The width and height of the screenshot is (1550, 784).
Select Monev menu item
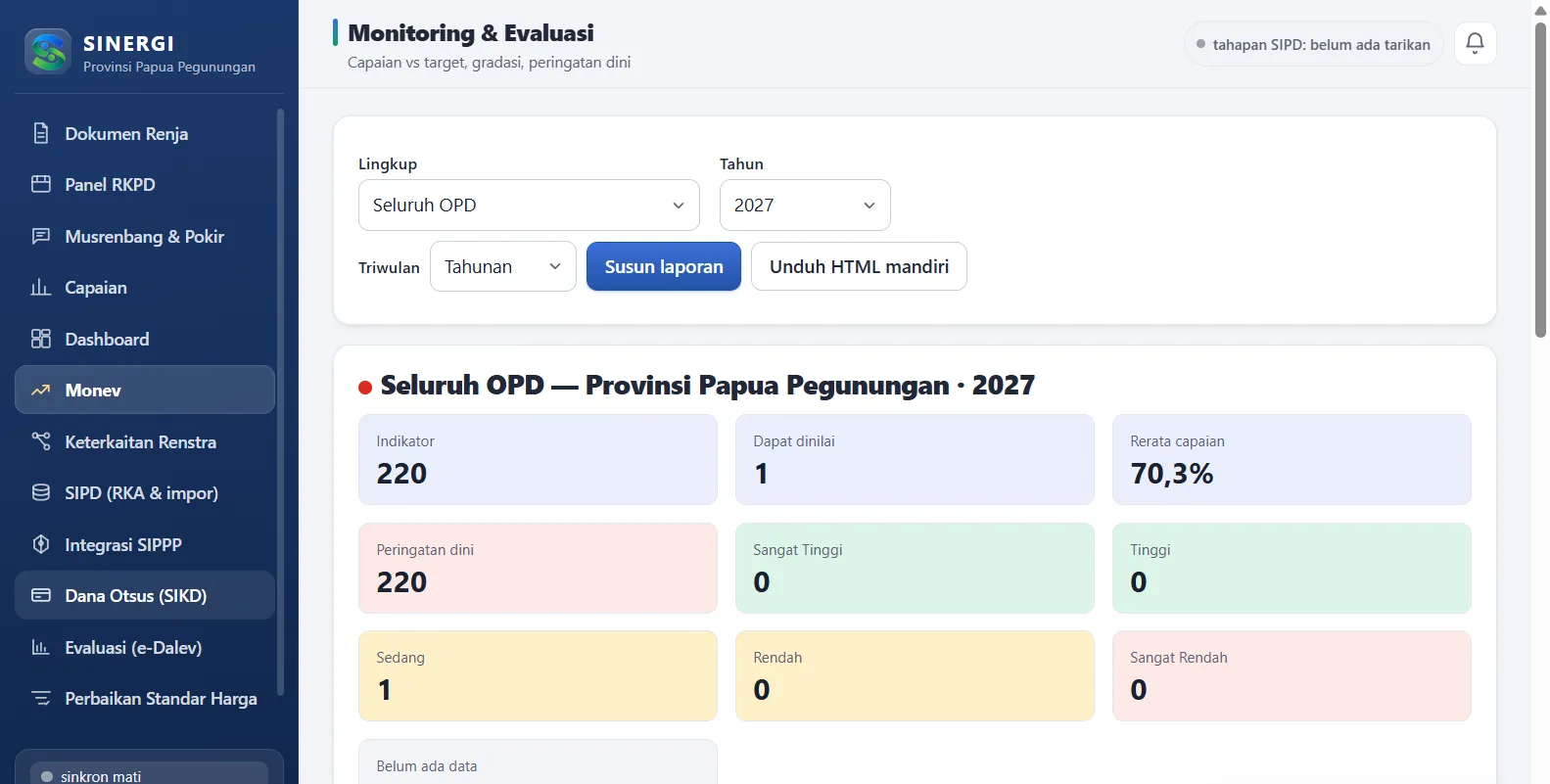point(145,390)
